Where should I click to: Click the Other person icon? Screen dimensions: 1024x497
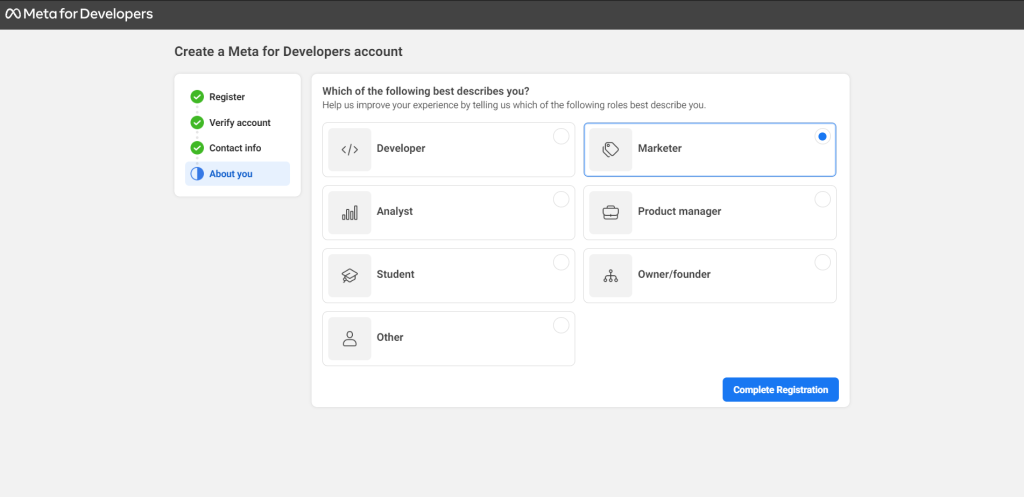coord(349,338)
